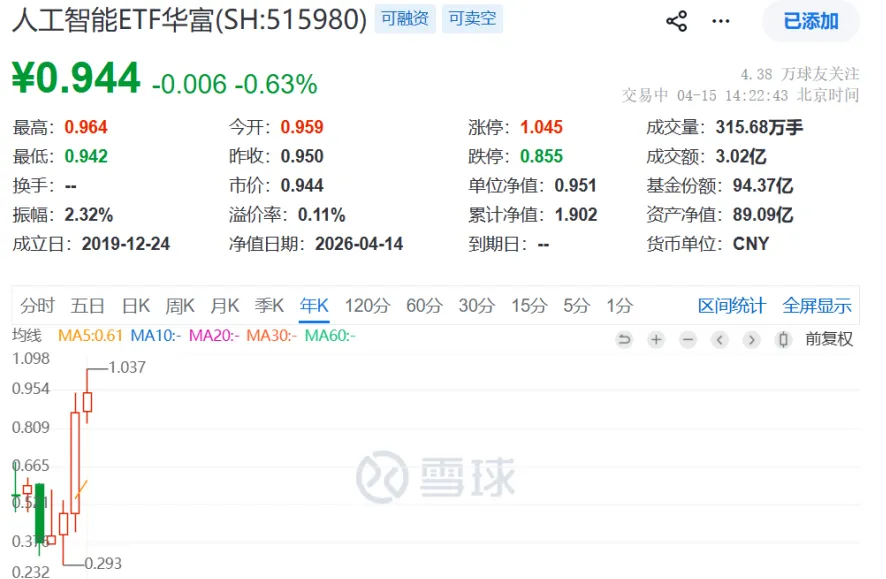Click the chart undo/reset icon

coord(624,339)
